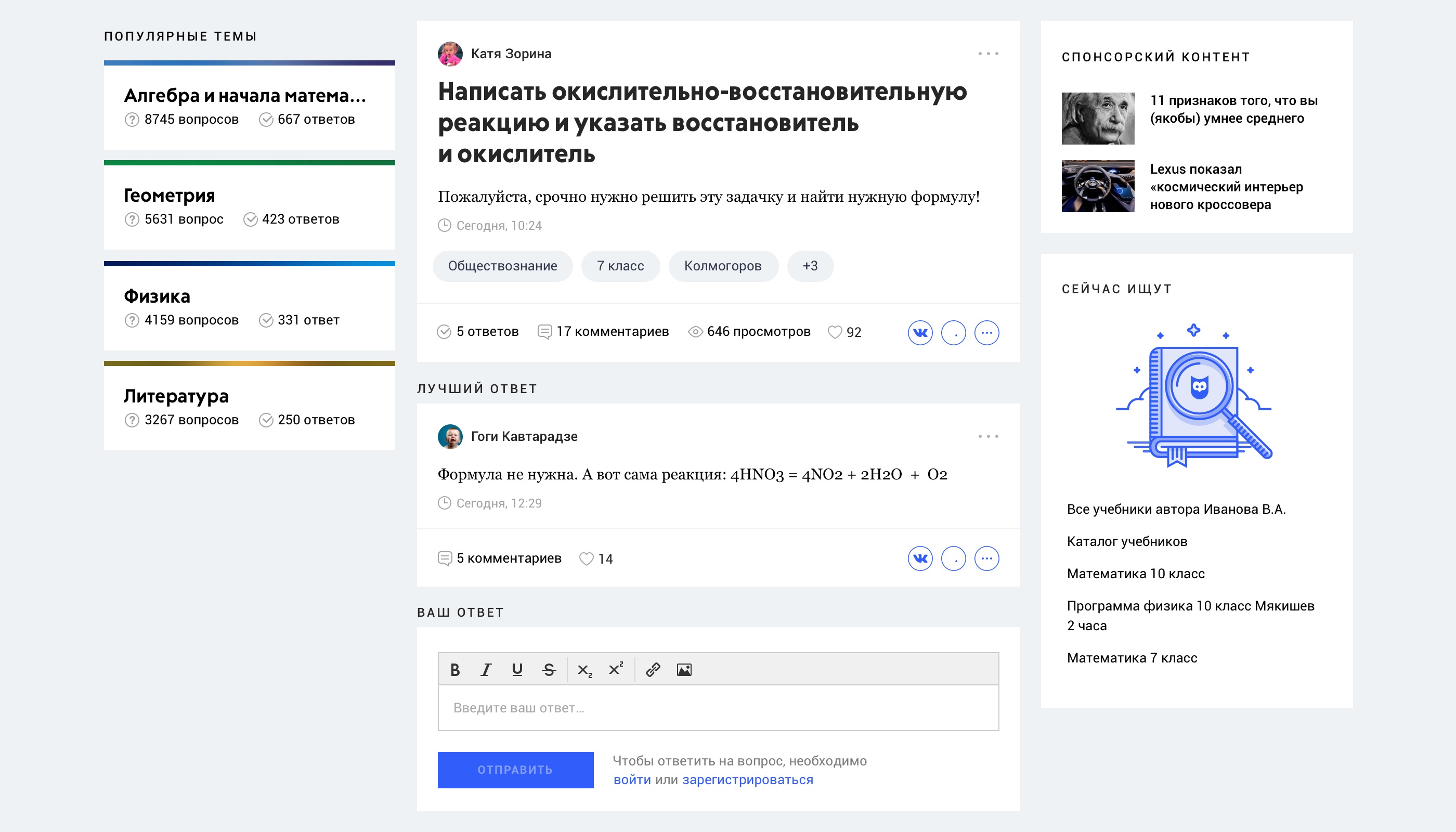Select the Обществознание tag
Image resolution: width=1456 pixels, height=832 pixels.
point(502,266)
